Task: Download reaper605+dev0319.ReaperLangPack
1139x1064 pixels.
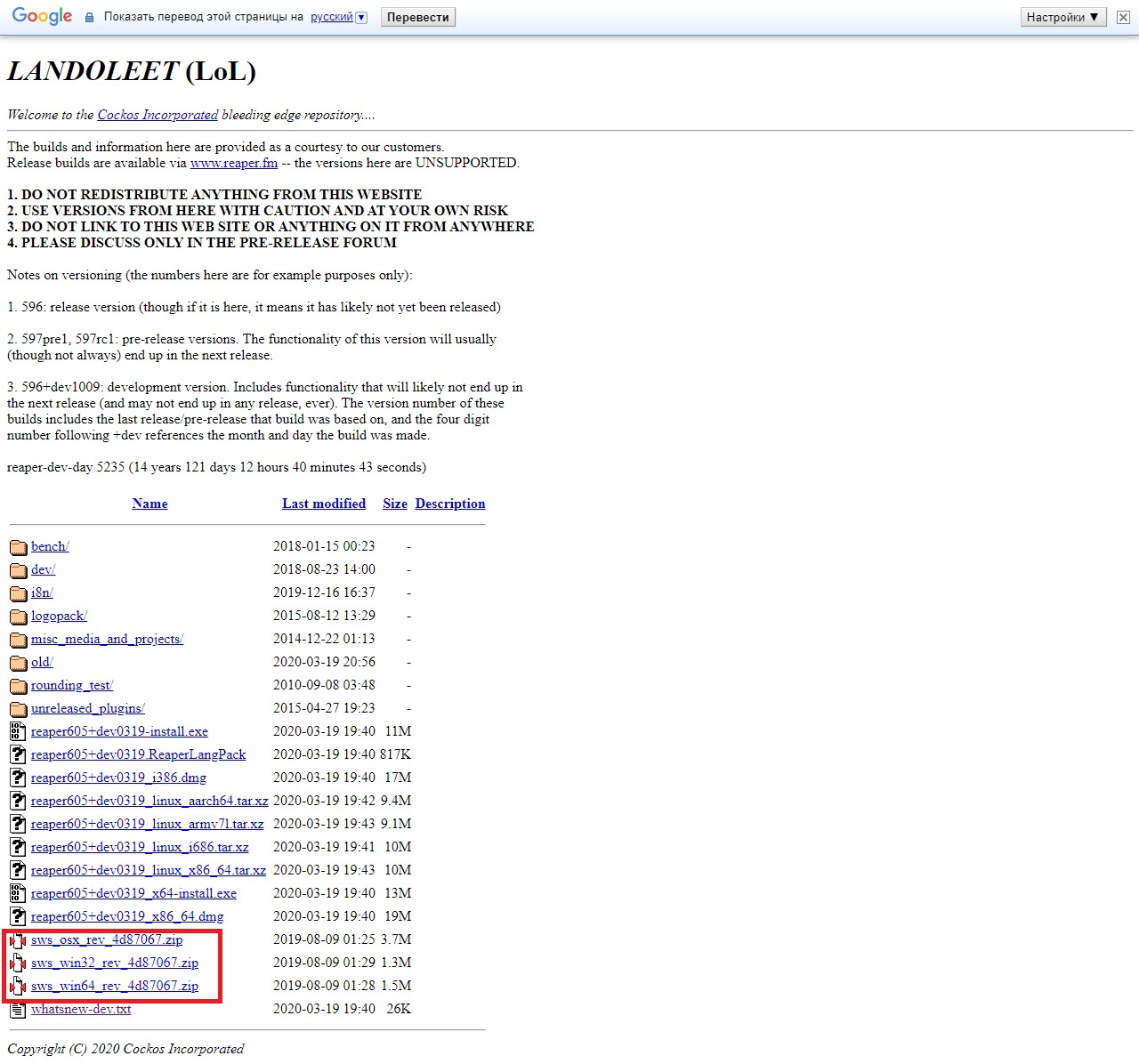Action: coord(138,754)
